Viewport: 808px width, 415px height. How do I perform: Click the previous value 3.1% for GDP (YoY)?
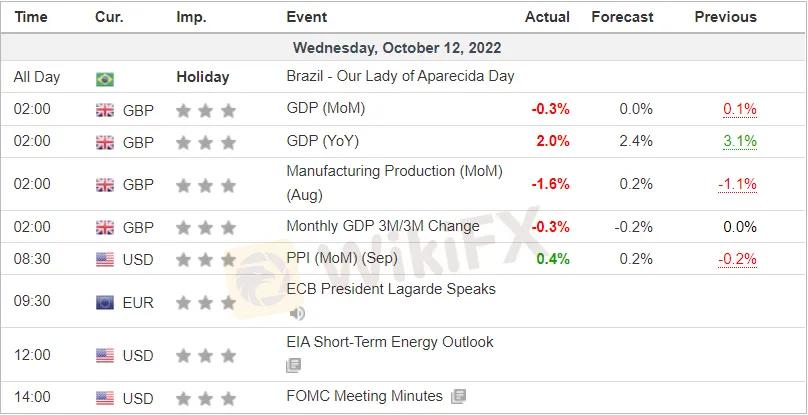(x=739, y=142)
